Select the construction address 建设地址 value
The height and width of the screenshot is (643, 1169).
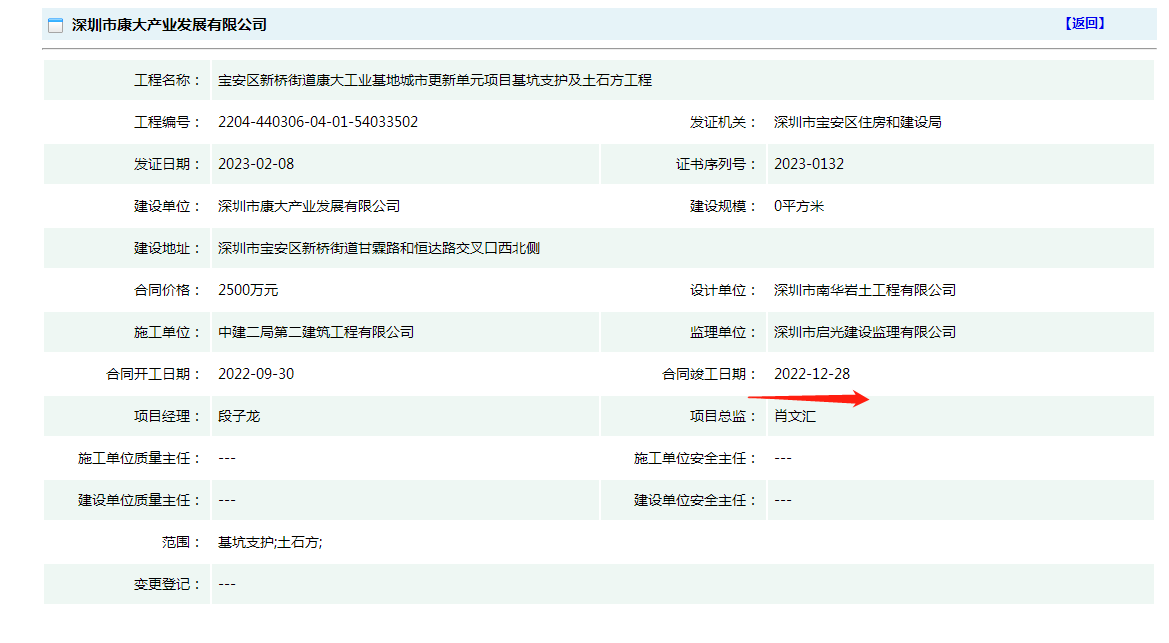pyautogui.click(x=379, y=248)
